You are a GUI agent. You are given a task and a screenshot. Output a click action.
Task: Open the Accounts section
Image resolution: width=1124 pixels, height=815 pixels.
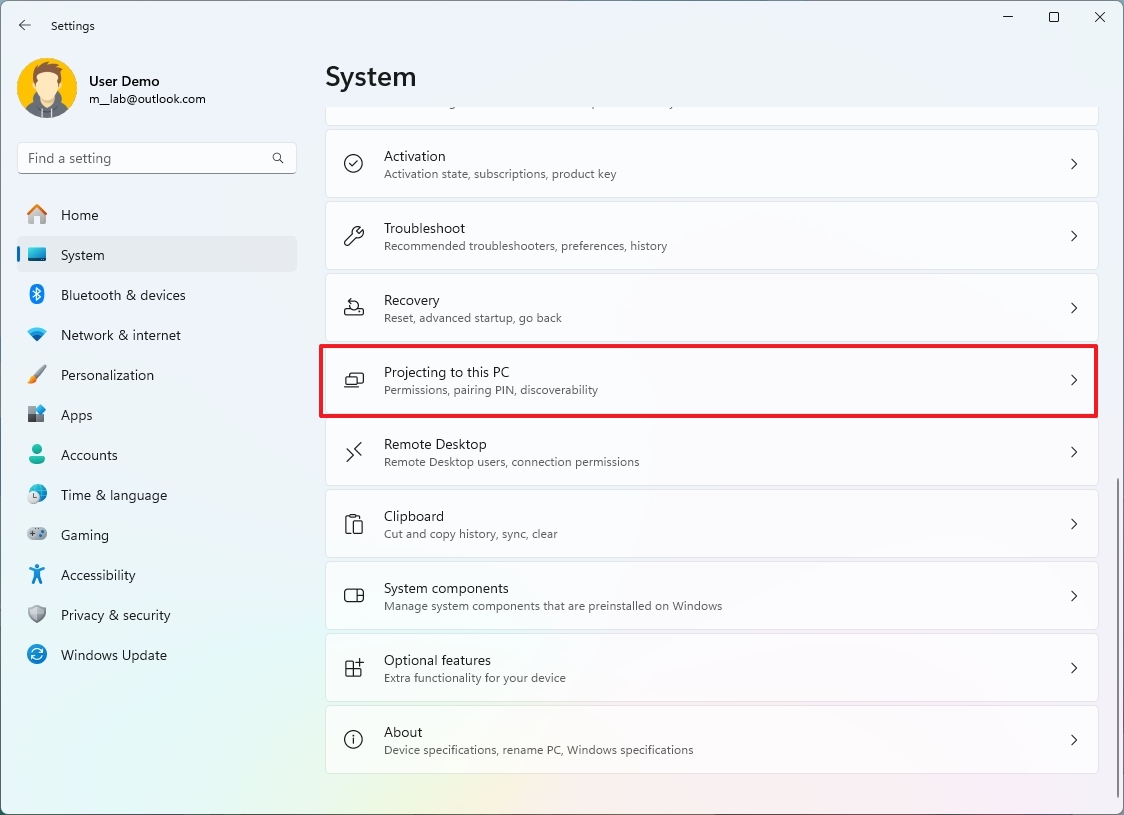pyautogui.click(x=157, y=454)
